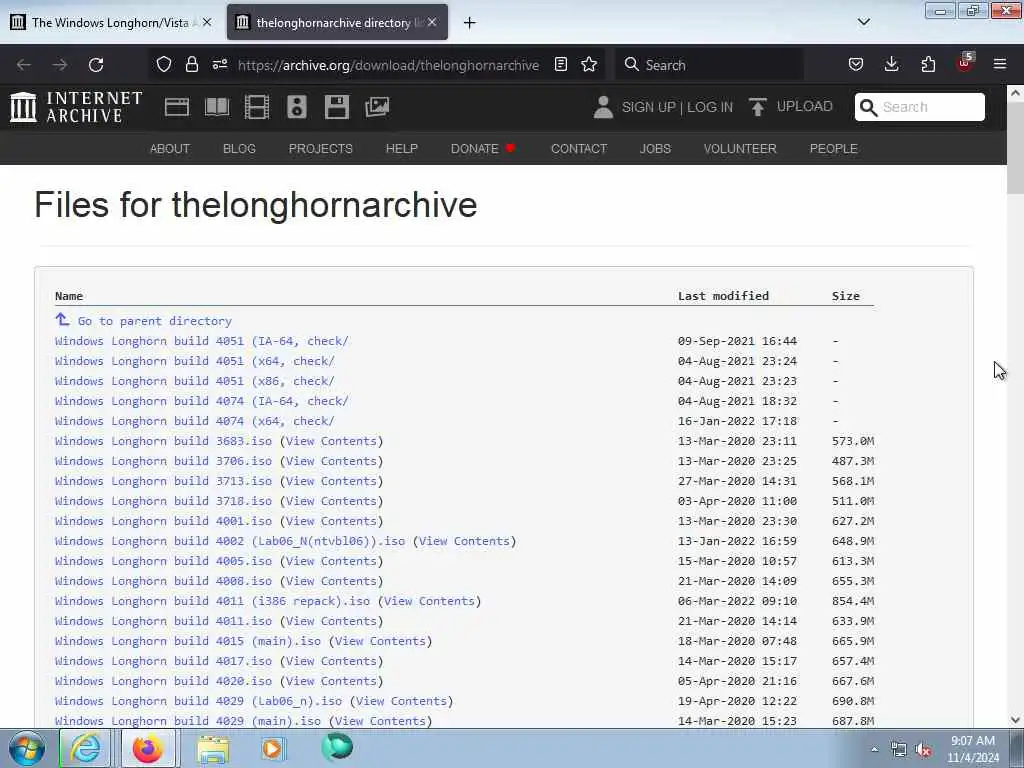Image resolution: width=1024 pixels, height=768 pixels.
Task: Download Windows Longhorn build 4001.iso
Action: [x=163, y=521]
